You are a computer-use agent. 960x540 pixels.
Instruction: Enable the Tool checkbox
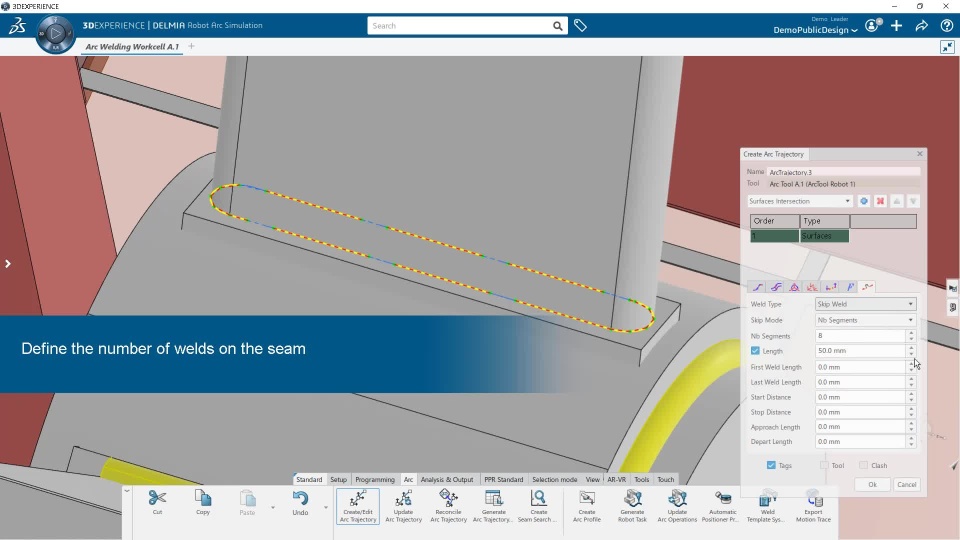[x=824, y=465]
